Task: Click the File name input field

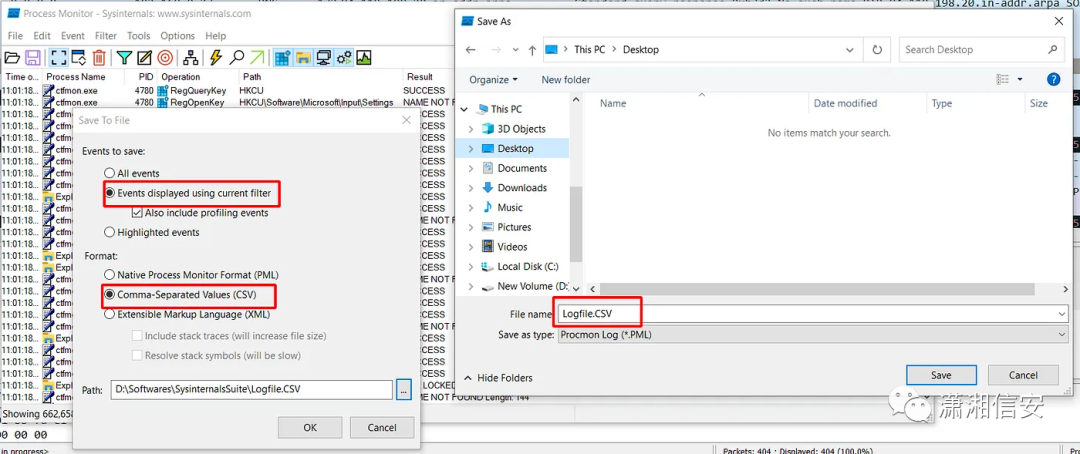Action: pyautogui.click(x=811, y=314)
